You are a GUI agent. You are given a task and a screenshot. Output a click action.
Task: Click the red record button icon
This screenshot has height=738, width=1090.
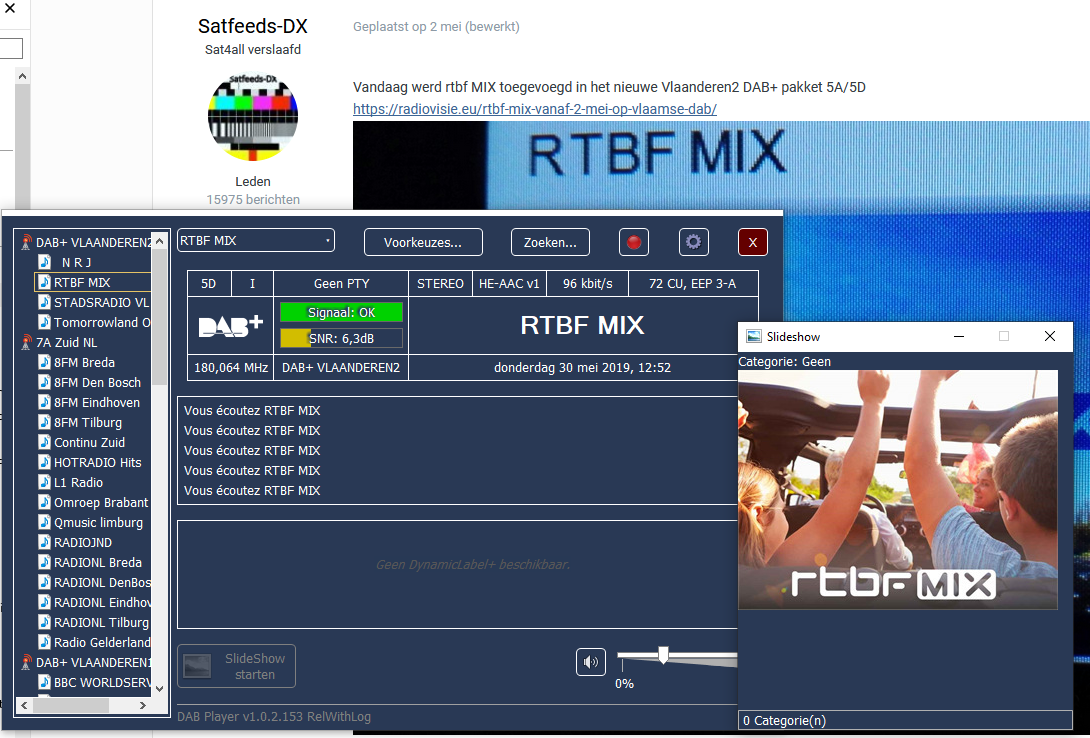pos(633,243)
